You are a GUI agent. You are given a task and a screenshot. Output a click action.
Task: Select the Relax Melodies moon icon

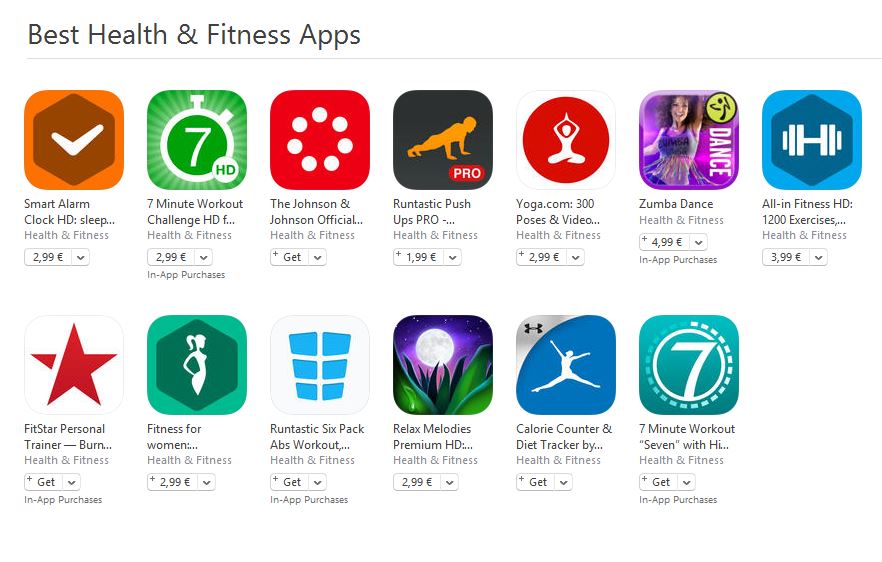click(443, 365)
